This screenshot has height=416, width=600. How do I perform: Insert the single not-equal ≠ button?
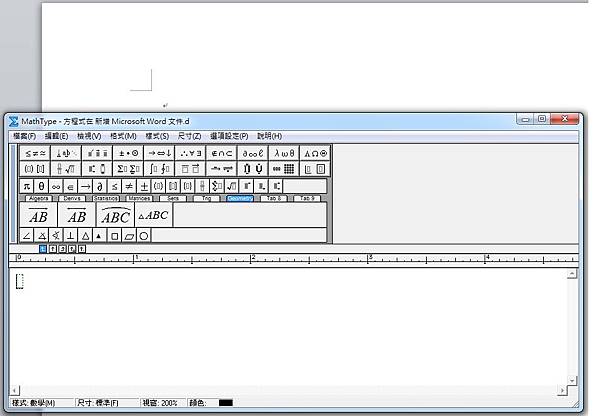coord(129,186)
